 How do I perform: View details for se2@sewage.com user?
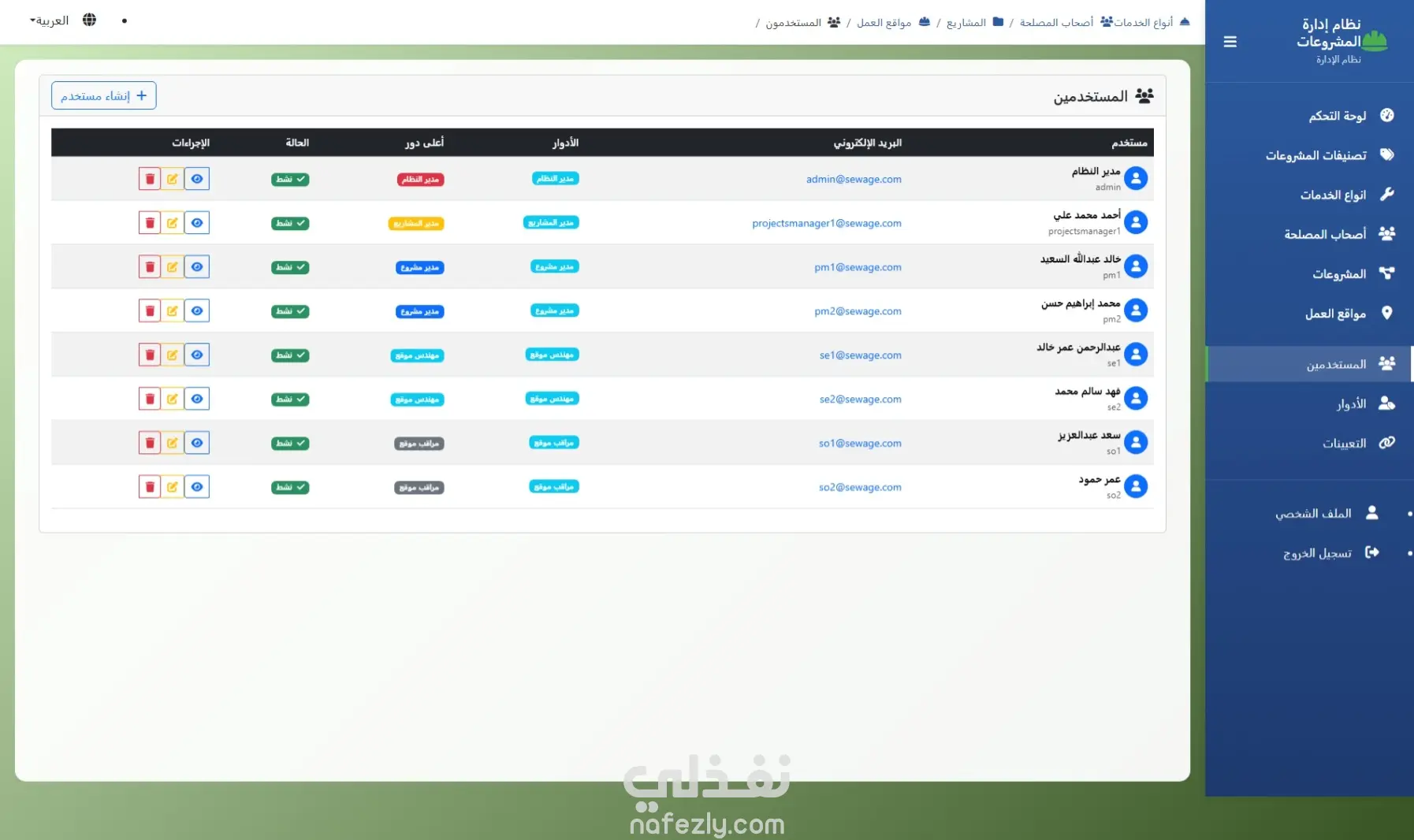[x=197, y=399]
